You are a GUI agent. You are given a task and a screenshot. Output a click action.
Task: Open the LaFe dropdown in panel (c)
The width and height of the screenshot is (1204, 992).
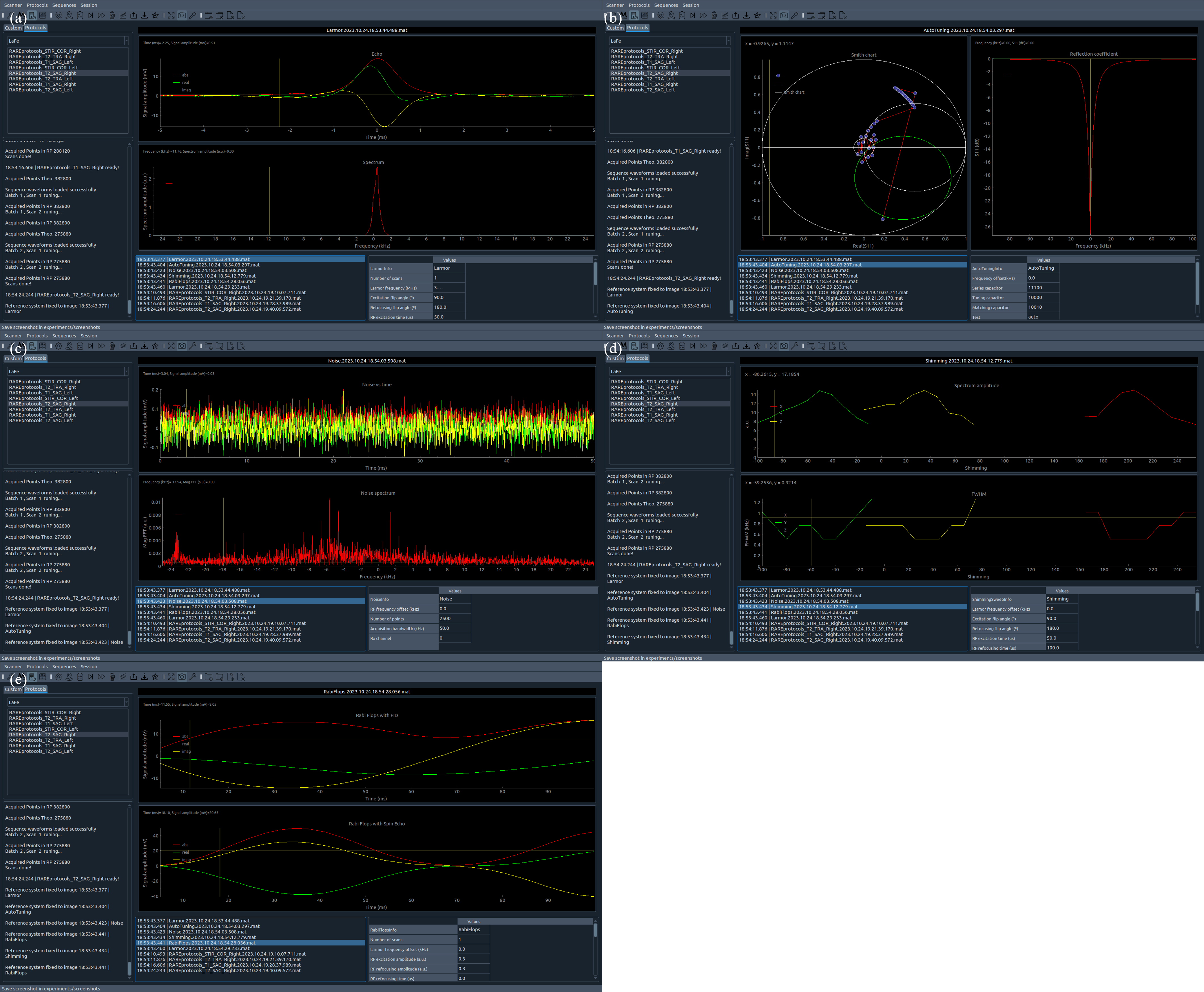(x=68, y=371)
